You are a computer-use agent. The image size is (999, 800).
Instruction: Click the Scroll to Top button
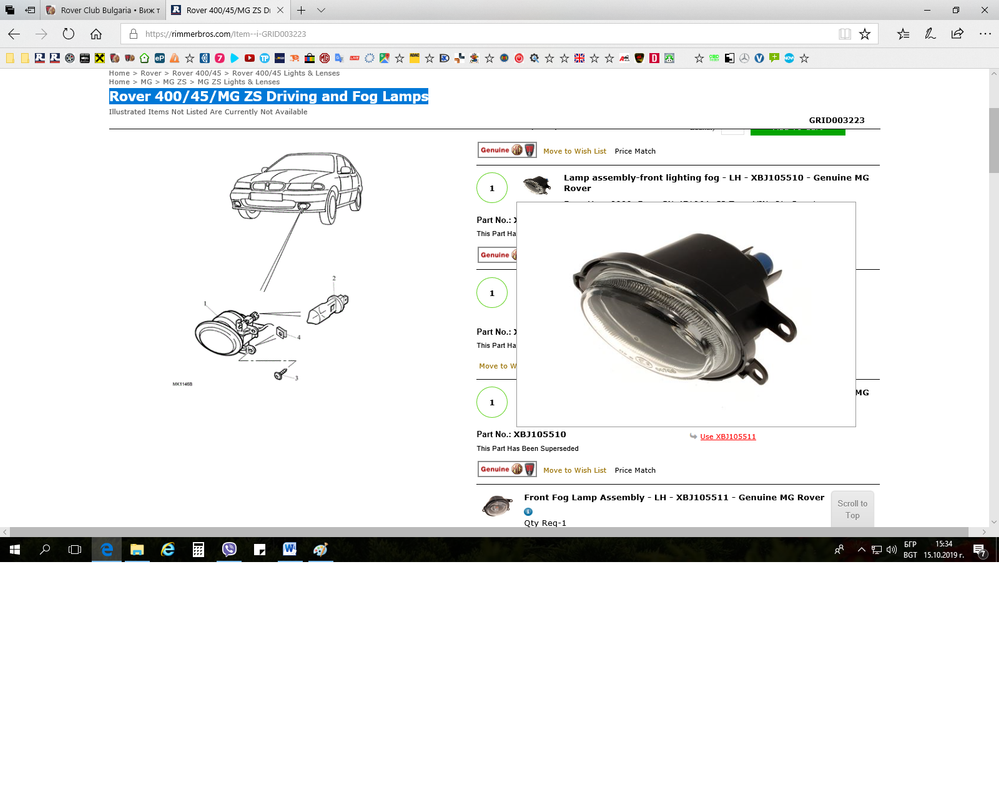click(x=852, y=509)
